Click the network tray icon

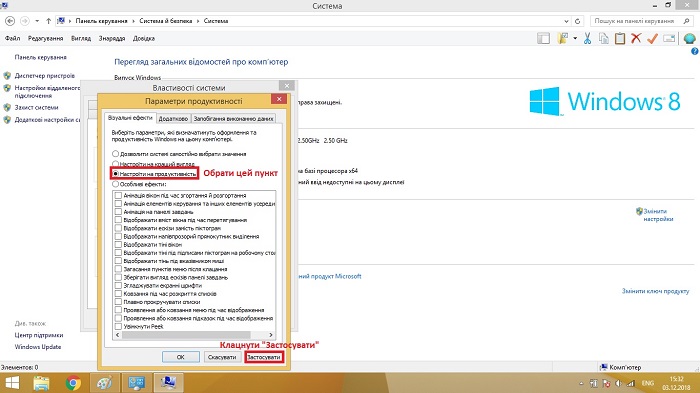(x=630, y=383)
